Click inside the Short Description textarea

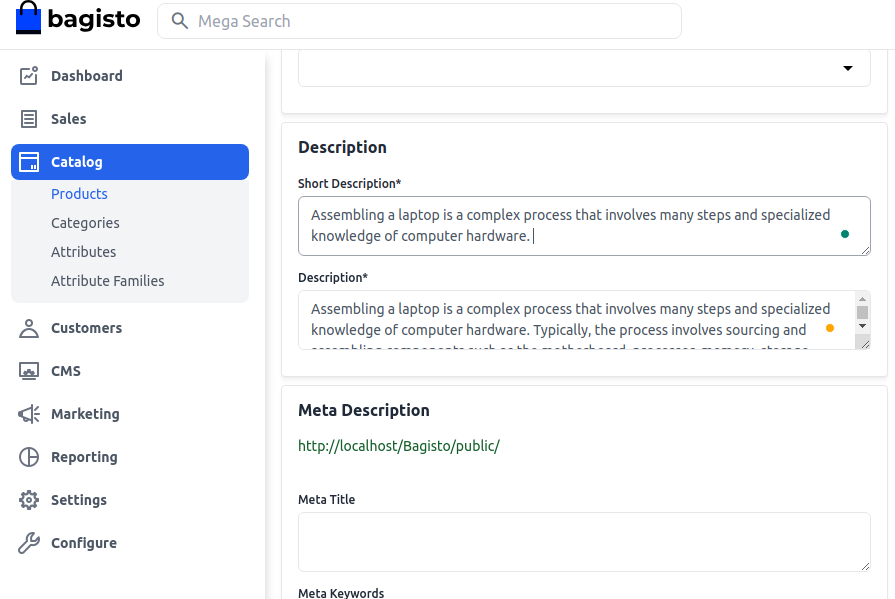point(570,226)
